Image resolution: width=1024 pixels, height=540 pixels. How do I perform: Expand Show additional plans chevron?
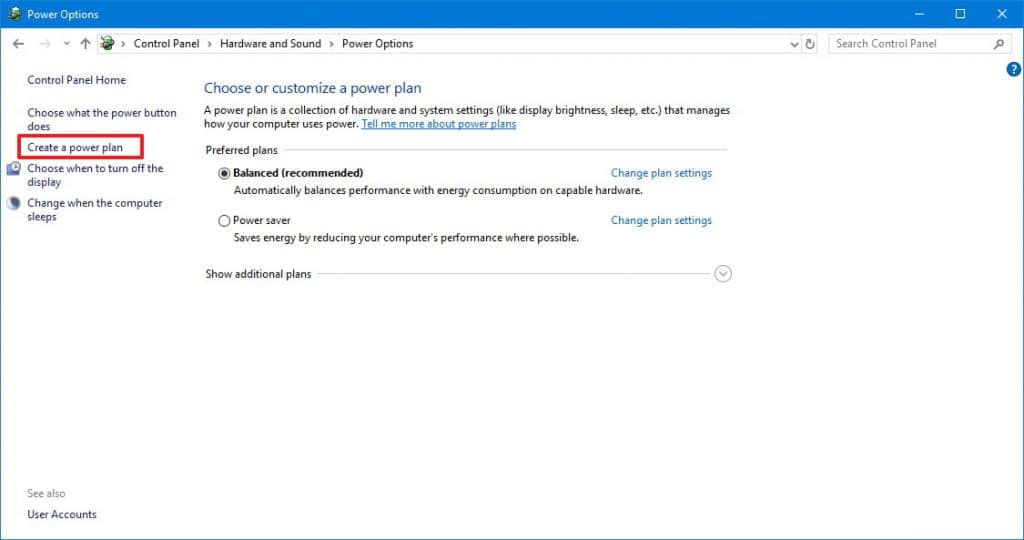pyautogui.click(x=723, y=274)
